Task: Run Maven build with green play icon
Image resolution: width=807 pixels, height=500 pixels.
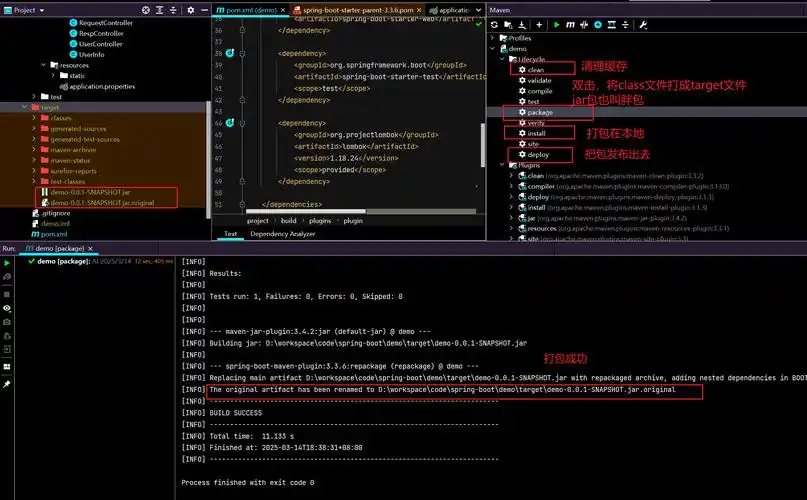Action: coord(556,25)
